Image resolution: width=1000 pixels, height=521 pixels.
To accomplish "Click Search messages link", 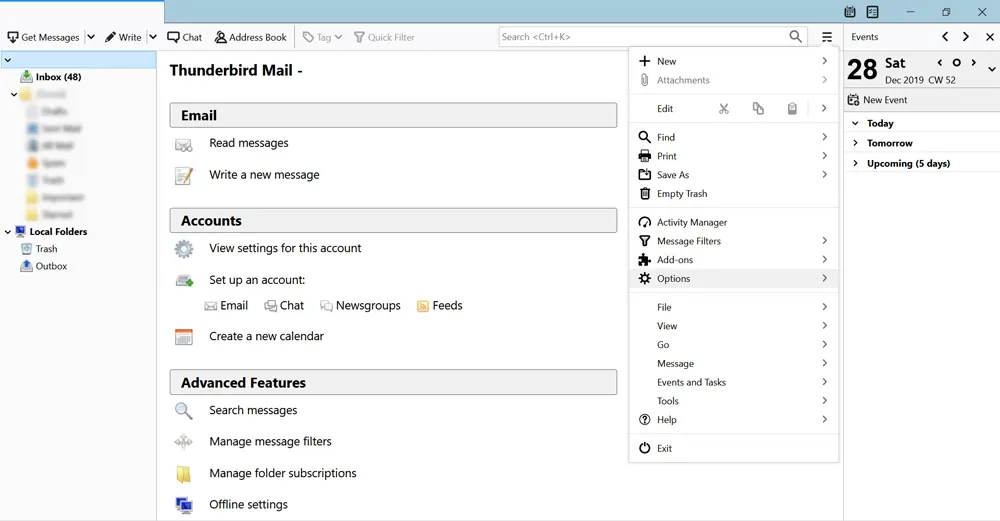I will pyautogui.click(x=253, y=410).
